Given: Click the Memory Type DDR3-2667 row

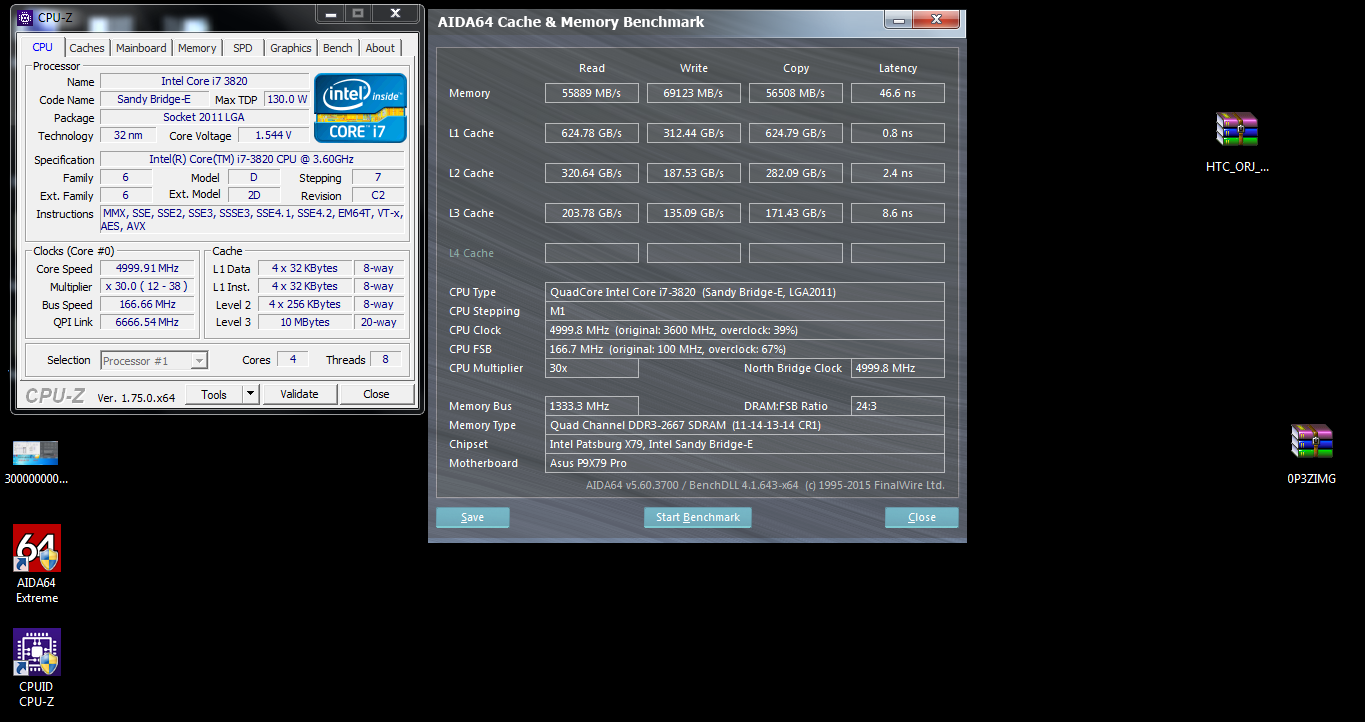Looking at the screenshot, I should click(x=745, y=425).
